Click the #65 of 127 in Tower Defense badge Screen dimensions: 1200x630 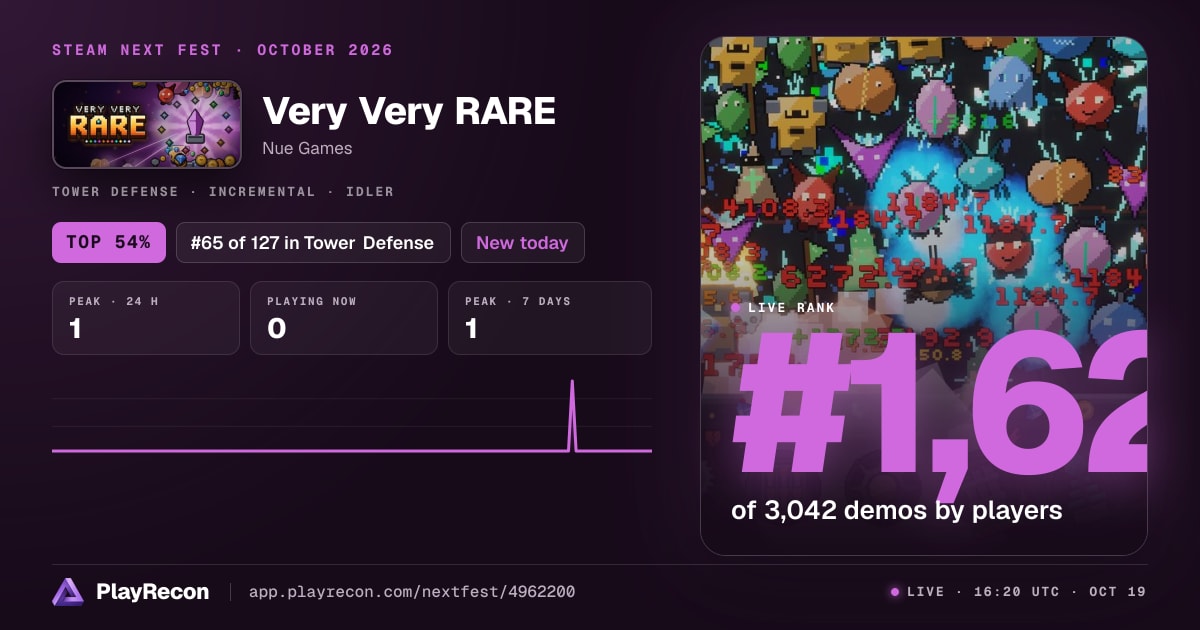tap(313, 243)
